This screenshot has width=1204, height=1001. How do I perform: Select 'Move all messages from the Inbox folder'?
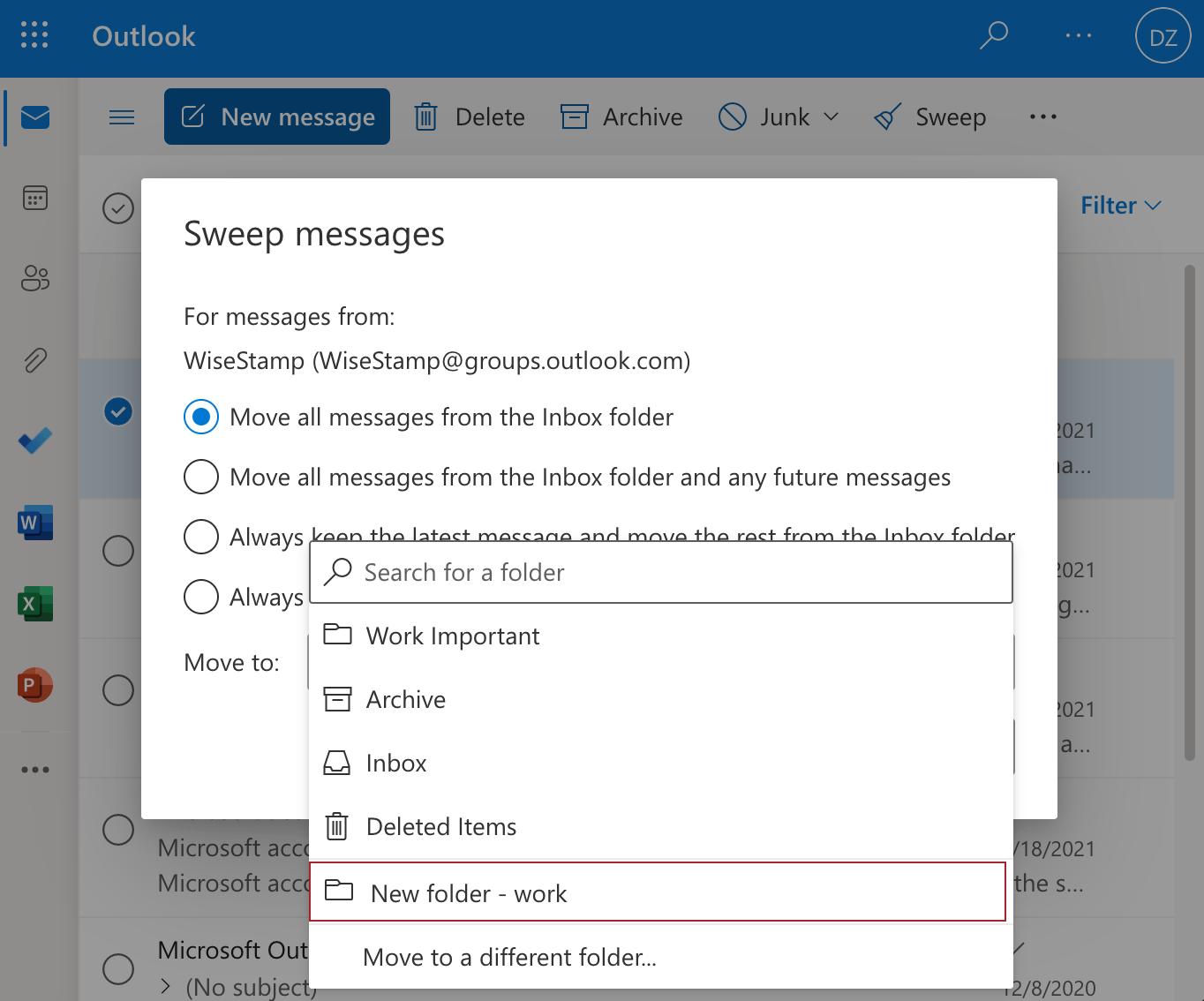(x=201, y=417)
